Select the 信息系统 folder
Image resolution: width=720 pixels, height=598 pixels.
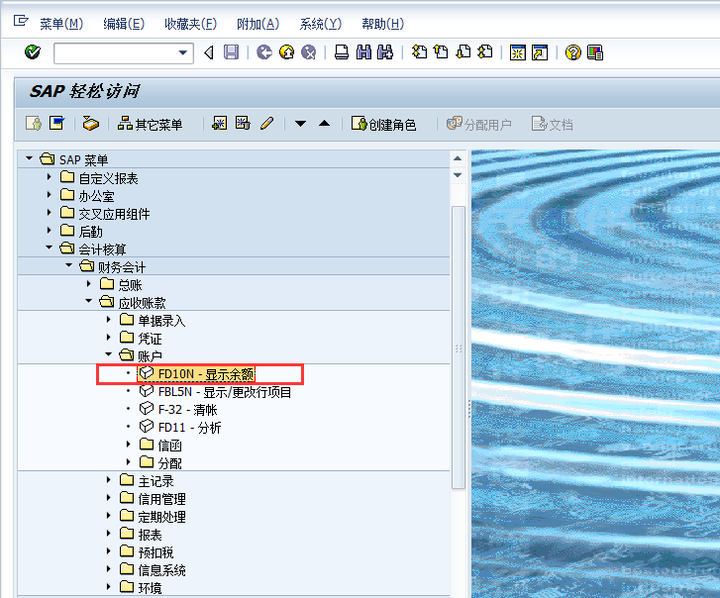click(152, 570)
